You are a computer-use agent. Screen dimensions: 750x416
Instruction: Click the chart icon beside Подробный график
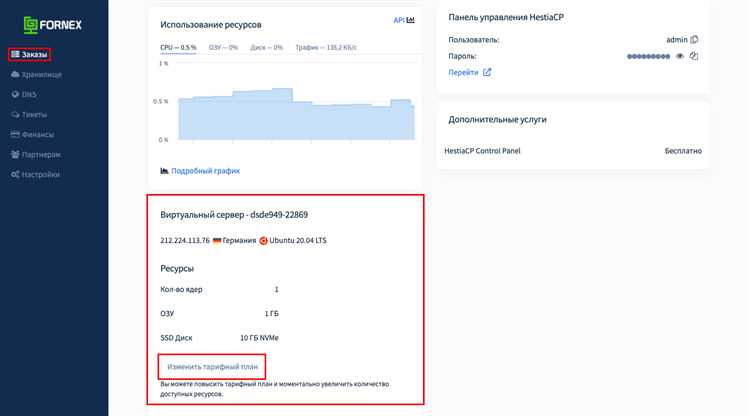[x=164, y=171]
